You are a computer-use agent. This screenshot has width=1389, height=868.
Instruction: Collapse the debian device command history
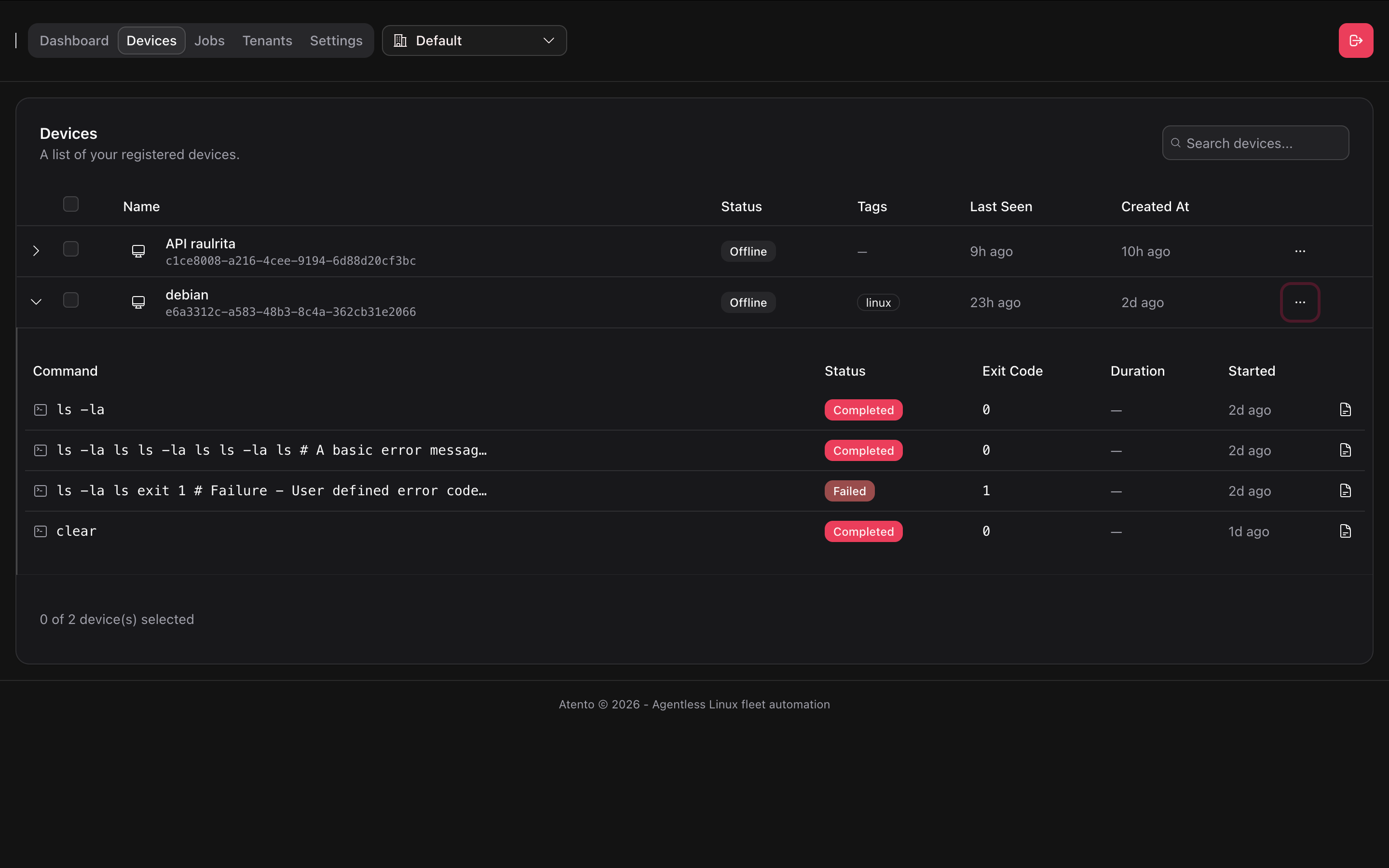pos(36,302)
